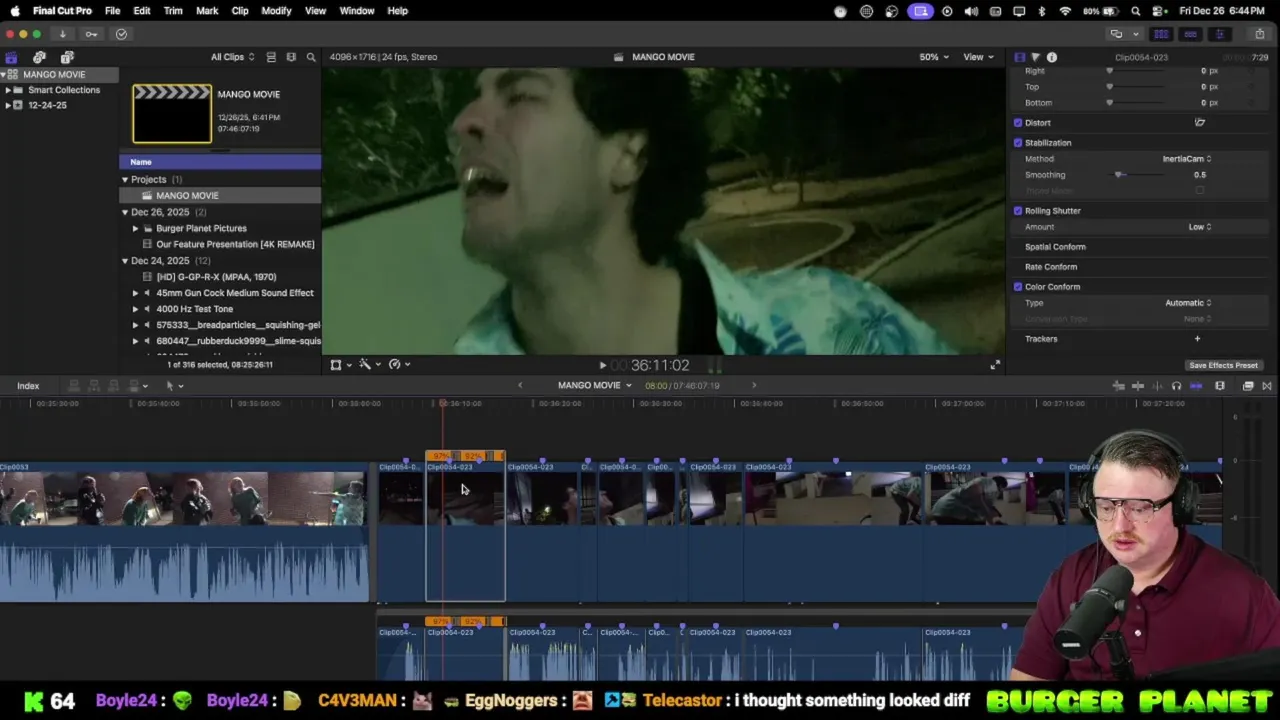The height and width of the screenshot is (720, 1280).
Task: Open the Info inspector tab
Action: [1052, 57]
